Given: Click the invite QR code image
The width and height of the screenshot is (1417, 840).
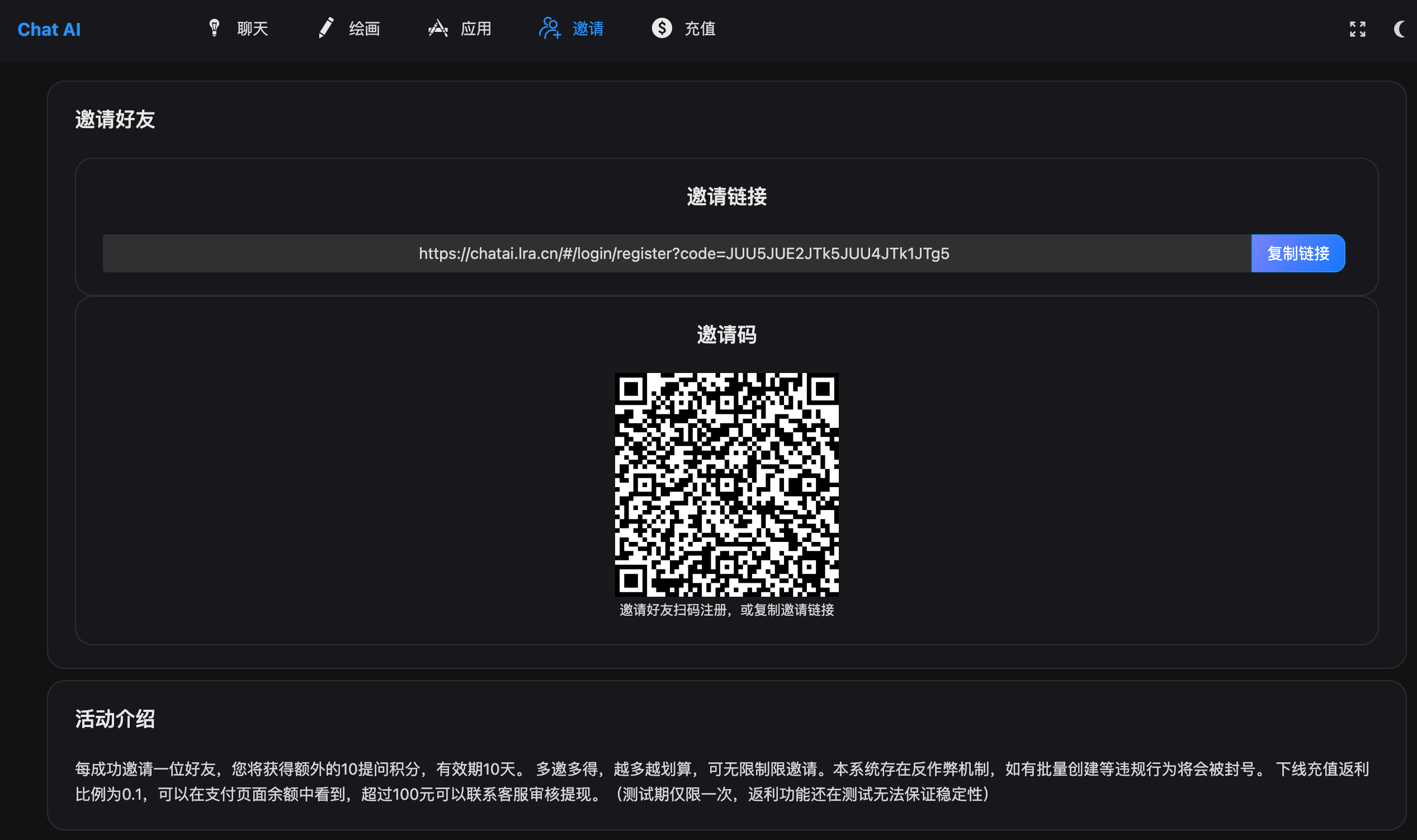Looking at the screenshot, I should (726, 484).
